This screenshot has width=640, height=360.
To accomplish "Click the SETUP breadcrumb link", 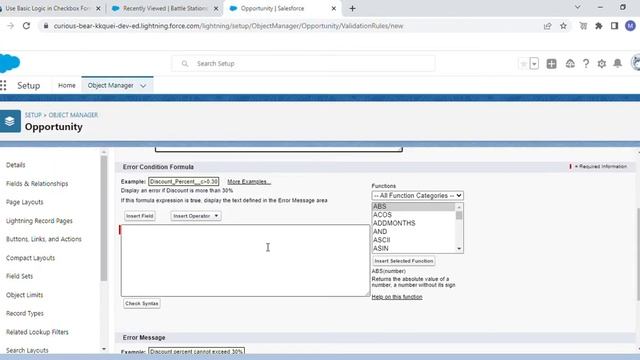I will point(33,115).
